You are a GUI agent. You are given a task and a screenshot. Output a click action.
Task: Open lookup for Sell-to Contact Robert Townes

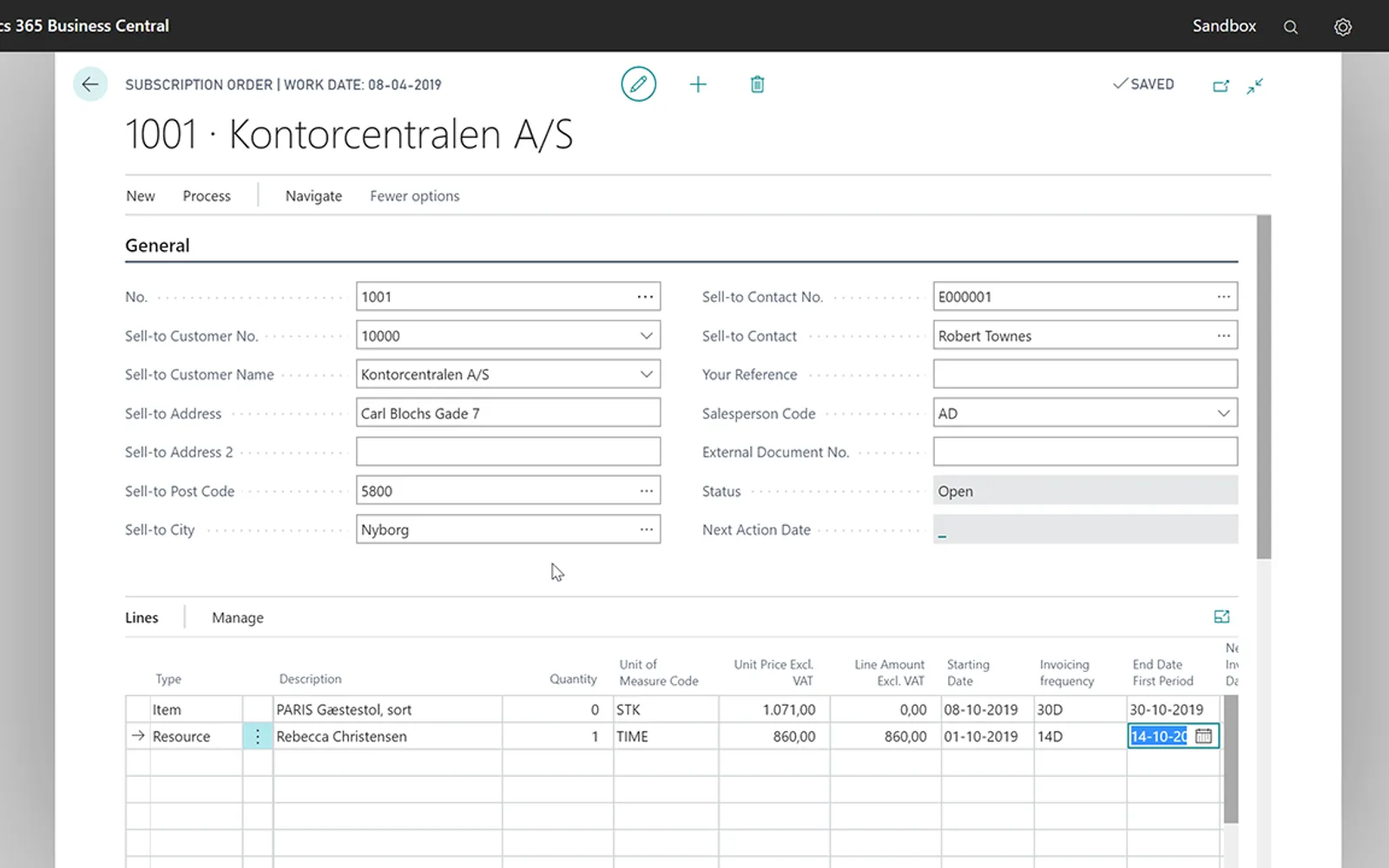1223,336
